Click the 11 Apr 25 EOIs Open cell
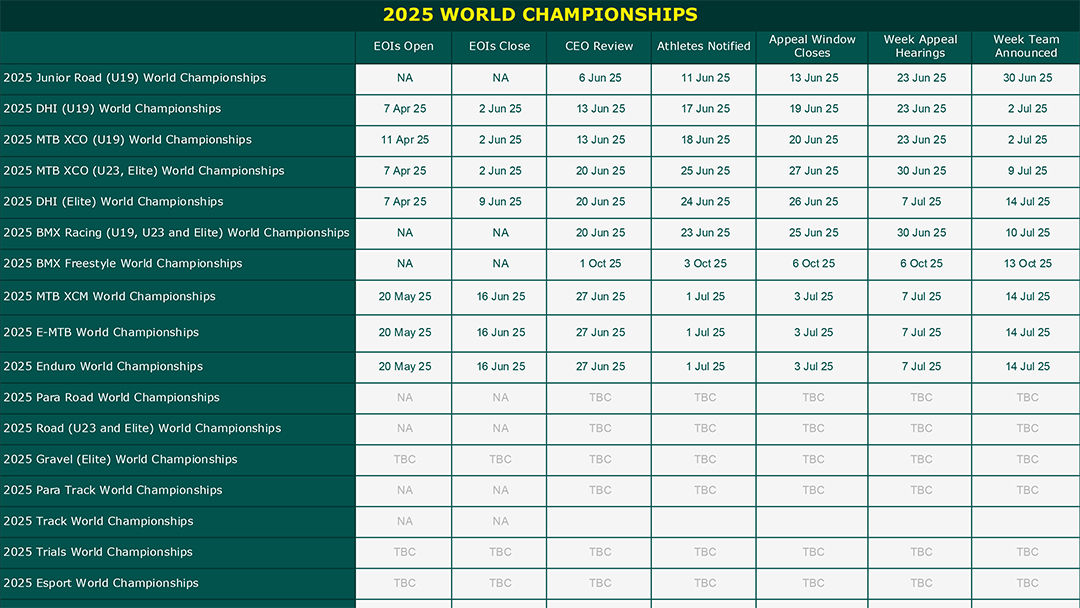Viewport: 1080px width, 608px height. tap(404, 140)
